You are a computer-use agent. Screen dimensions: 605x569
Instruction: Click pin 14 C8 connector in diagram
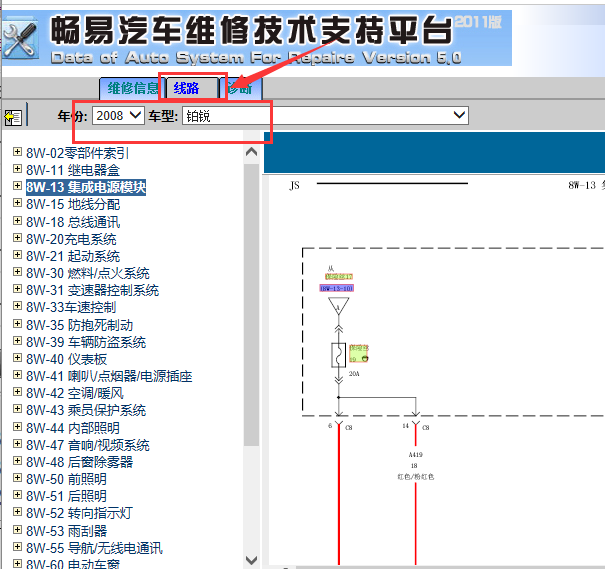[416, 426]
